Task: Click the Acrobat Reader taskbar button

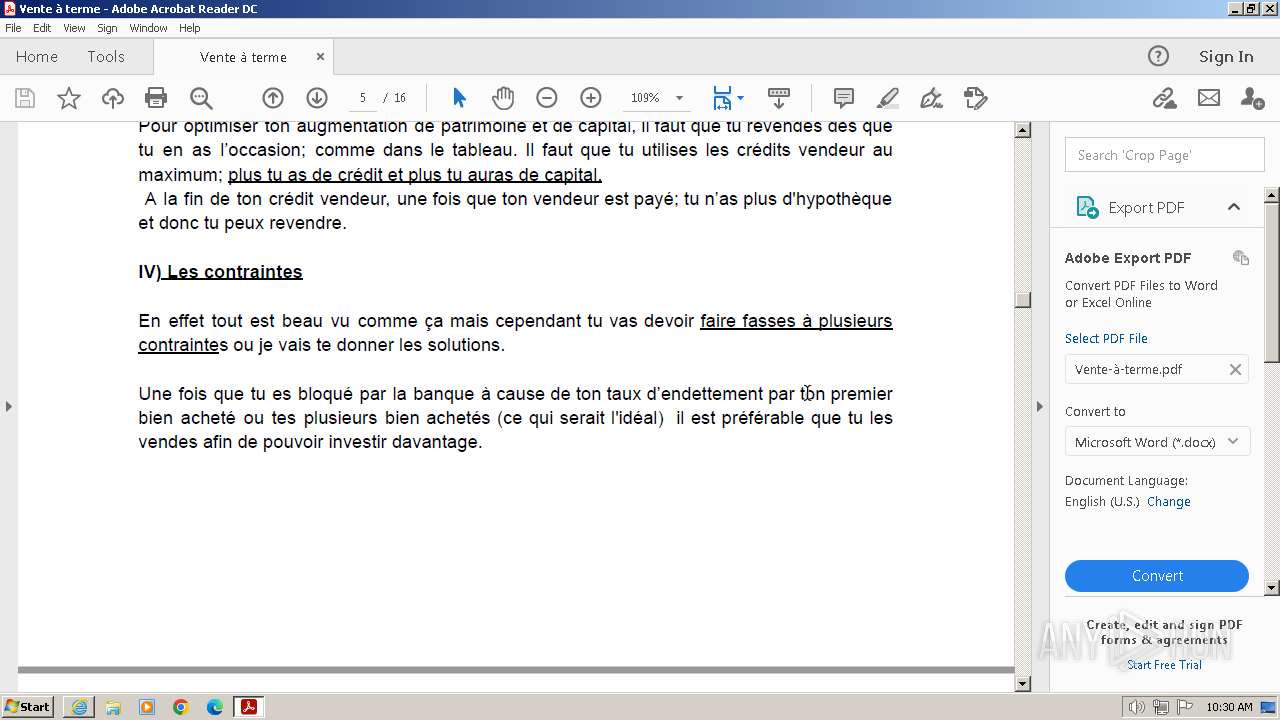Action: (x=248, y=707)
